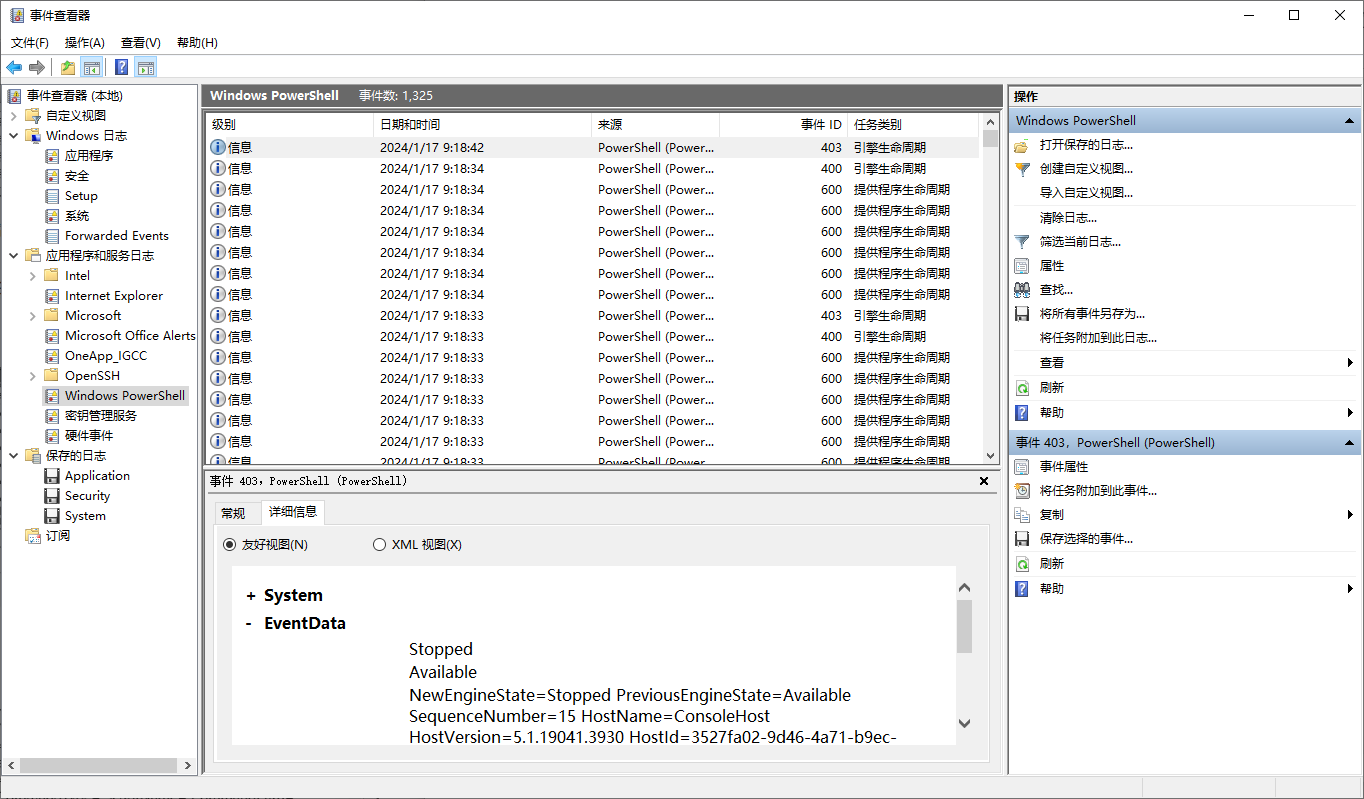The height and width of the screenshot is (799, 1364).
Task: Expand the System section in details
Action: (251, 596)
